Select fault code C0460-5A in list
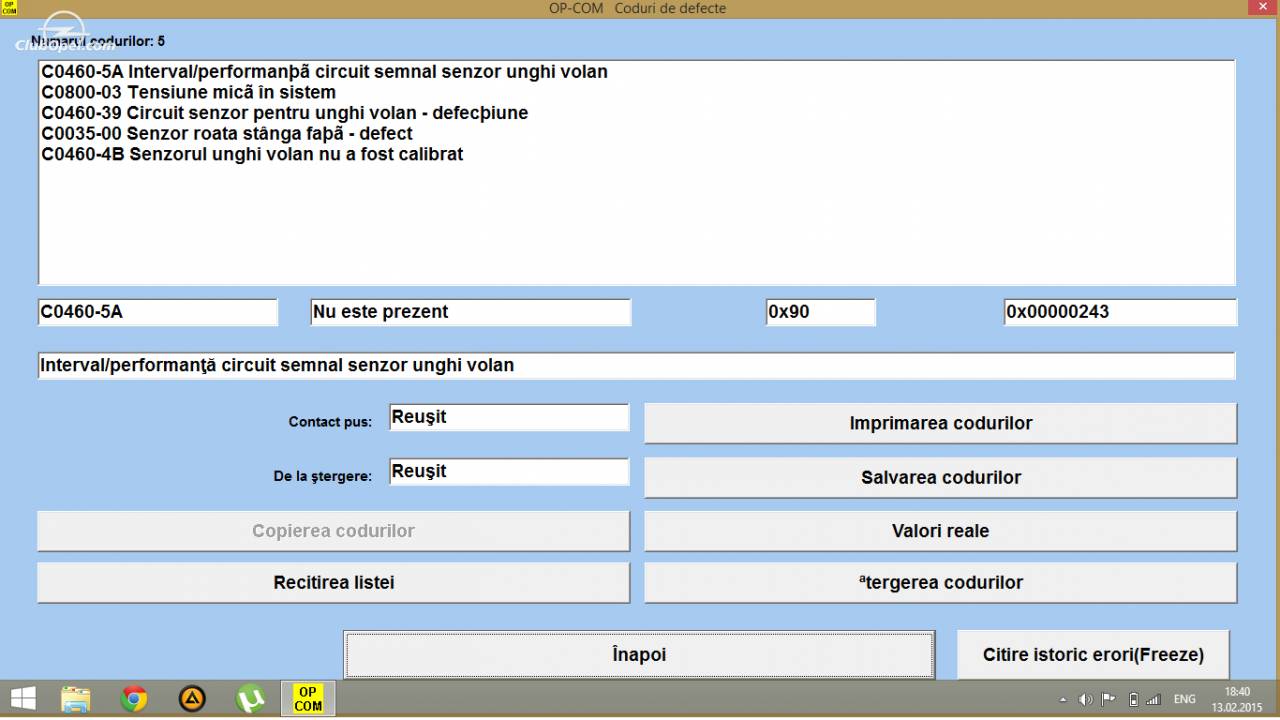1280x720 pixels. tap(324, 72)
